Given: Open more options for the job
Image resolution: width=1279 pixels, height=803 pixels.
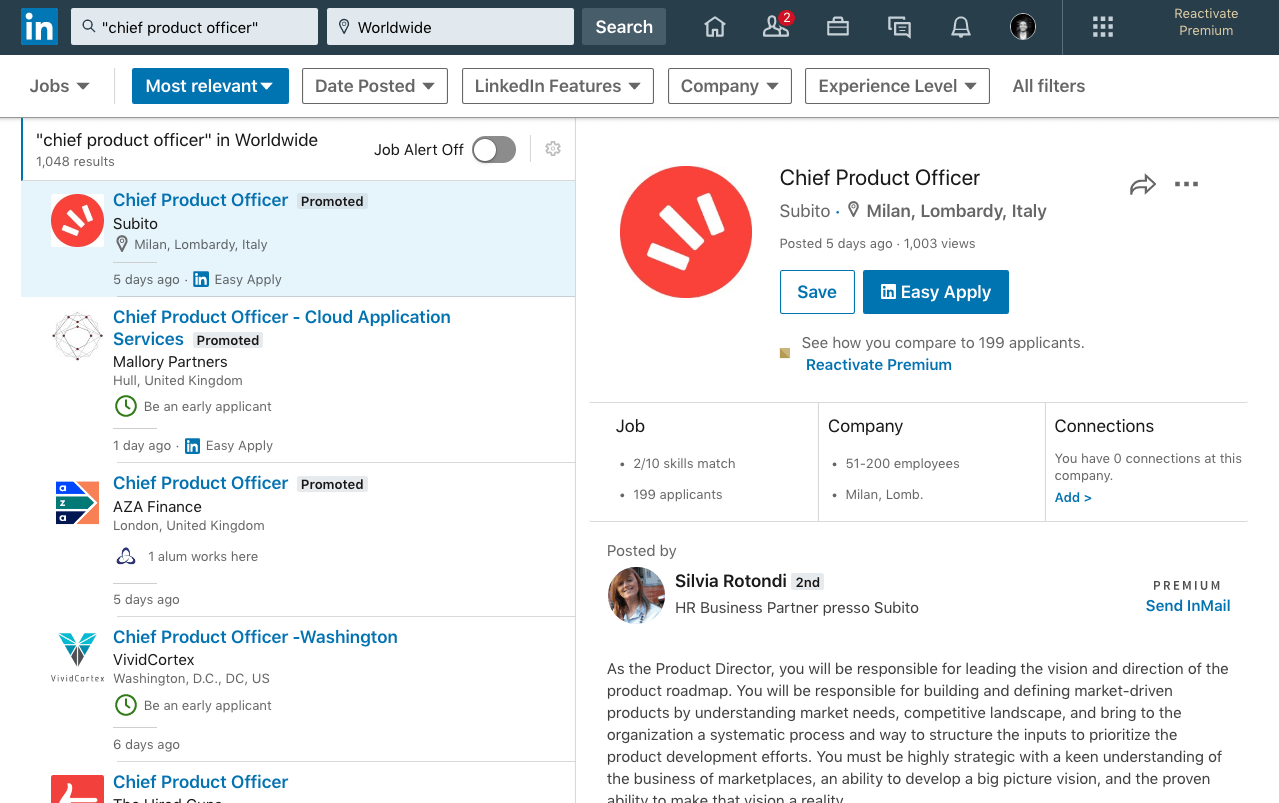Looking at the screenshot, I should point(1186,184).
